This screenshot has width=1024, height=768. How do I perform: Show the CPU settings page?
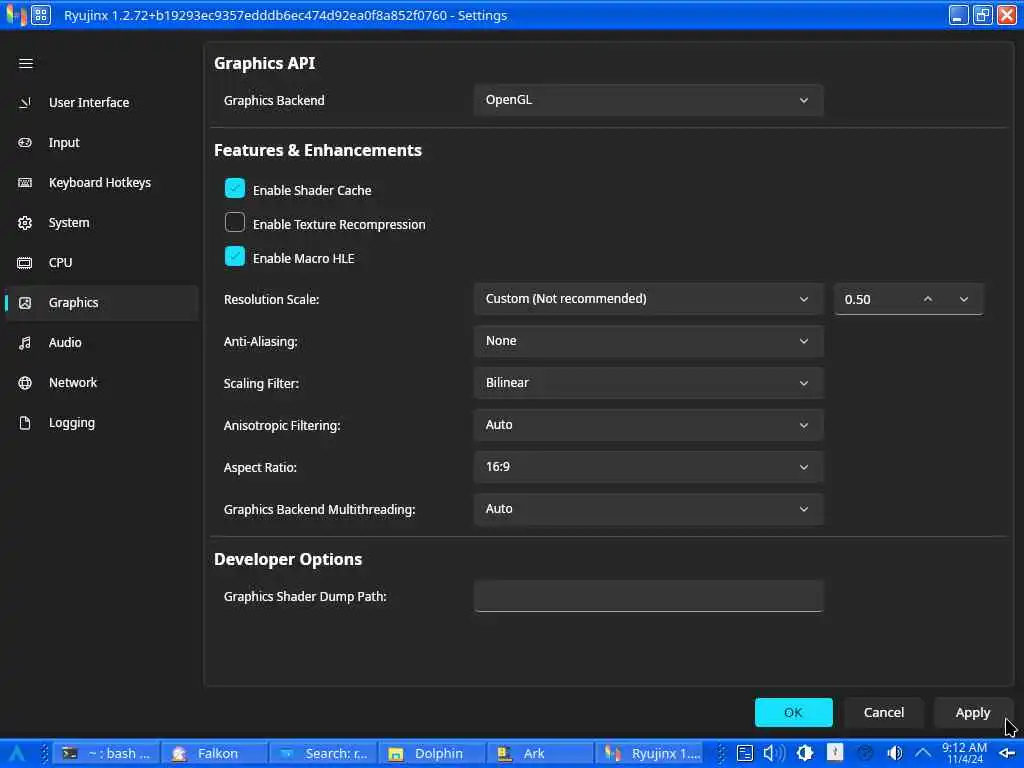click(x=101, y=263)
